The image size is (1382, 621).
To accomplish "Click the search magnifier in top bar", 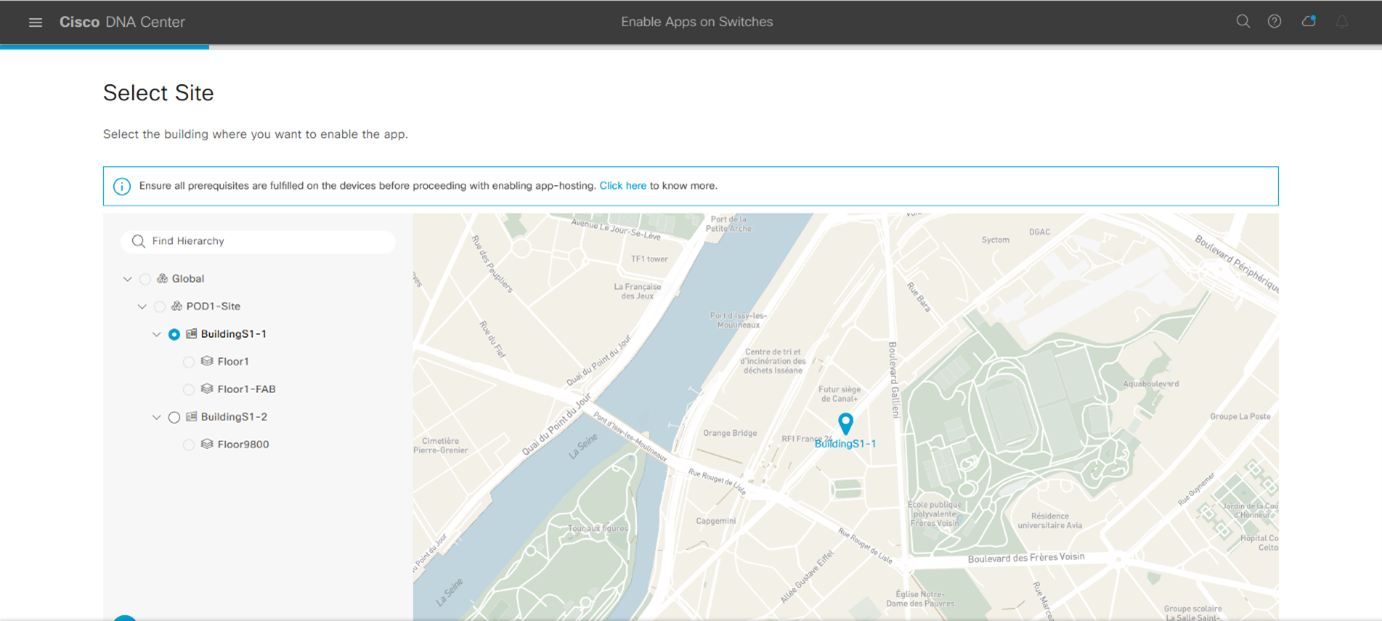I will pyautogui.click(x=1243, y=21).
